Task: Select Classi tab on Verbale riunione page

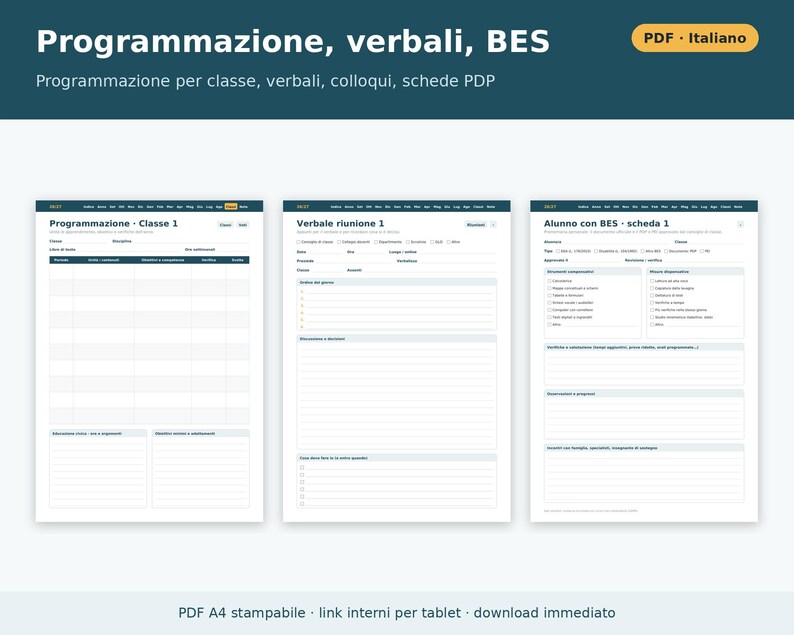Action: point(478,207)
